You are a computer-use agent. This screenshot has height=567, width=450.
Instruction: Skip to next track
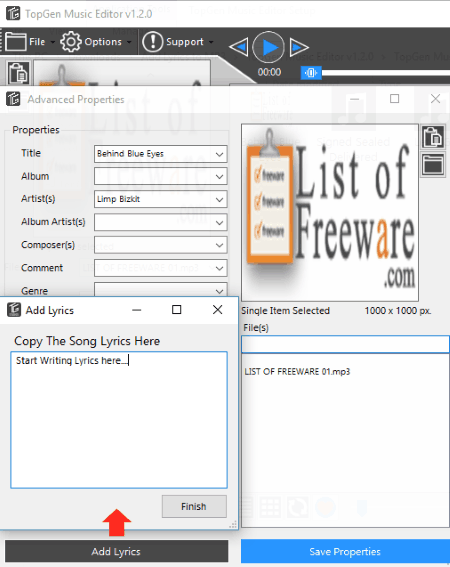[299, 47]
